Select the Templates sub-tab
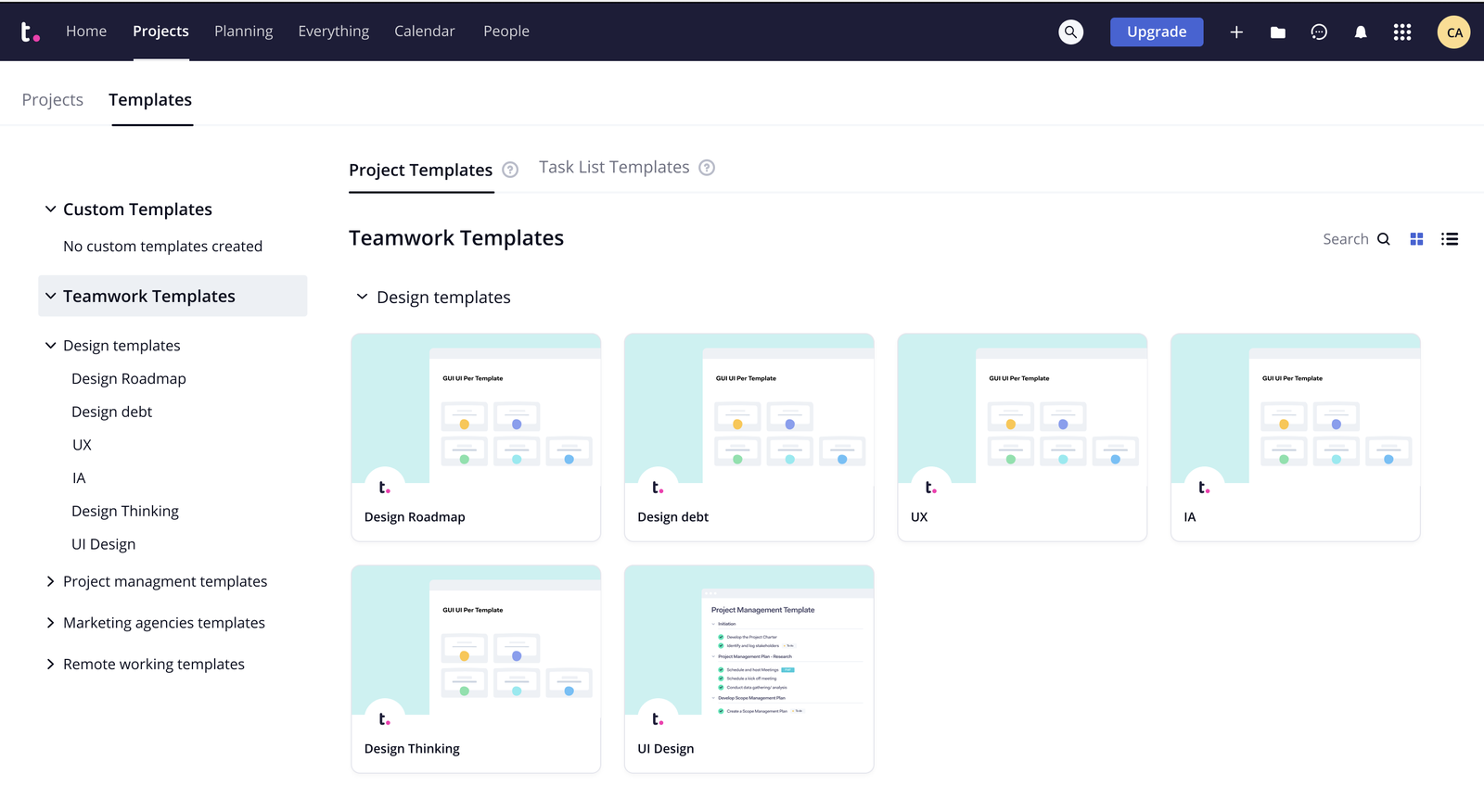This screenshot has width=1484, height=812. click(x=150, y=100)
